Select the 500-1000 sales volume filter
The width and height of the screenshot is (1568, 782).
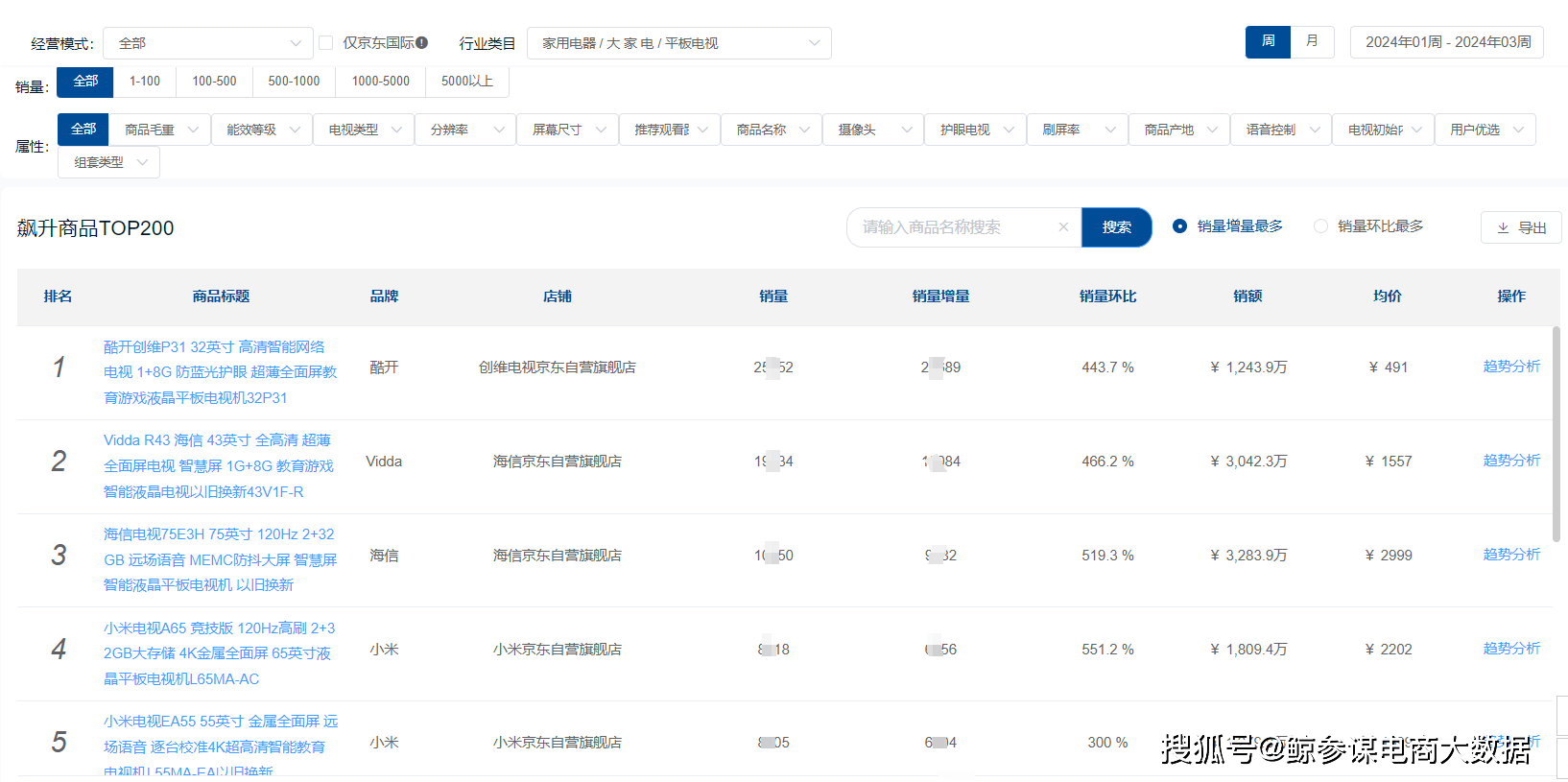point(294,82)
